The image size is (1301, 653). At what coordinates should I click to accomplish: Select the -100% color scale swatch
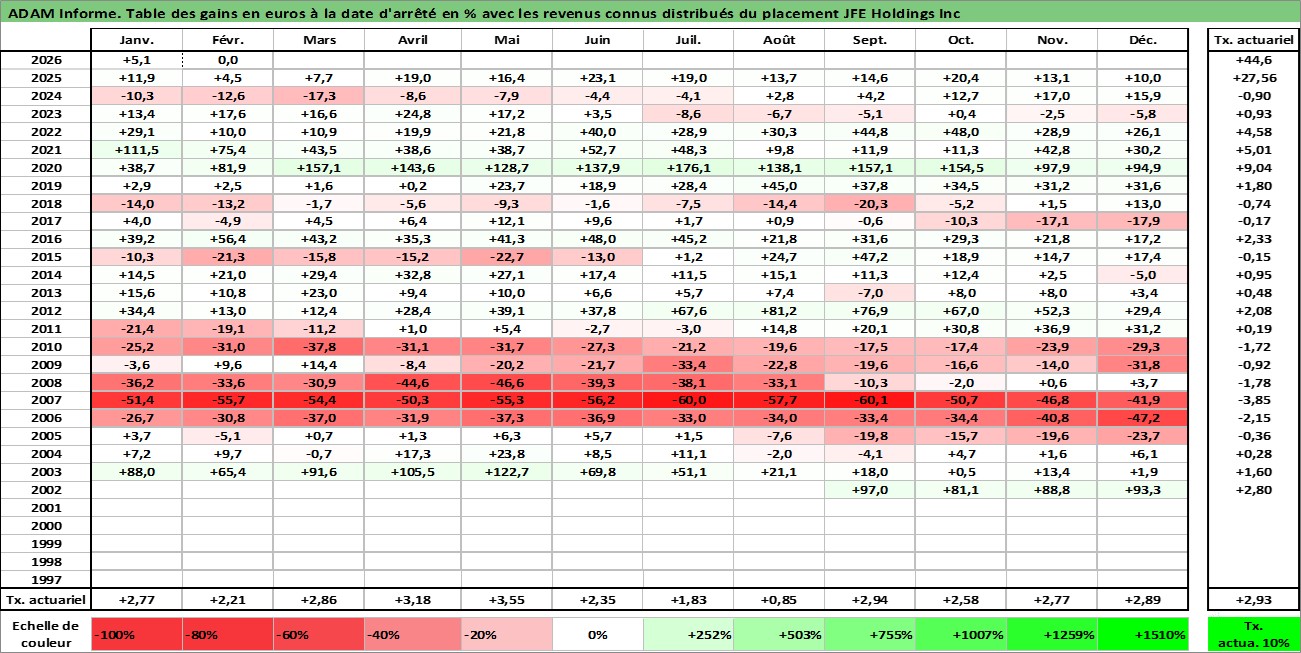(x=136, y=634)
